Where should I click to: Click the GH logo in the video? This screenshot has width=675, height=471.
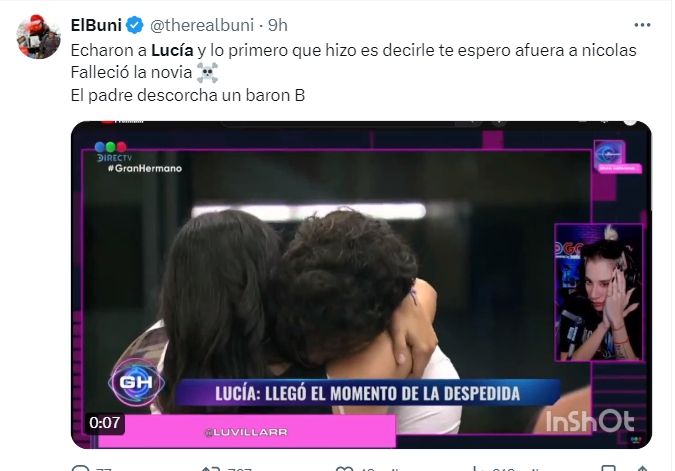tap(136, 382)
